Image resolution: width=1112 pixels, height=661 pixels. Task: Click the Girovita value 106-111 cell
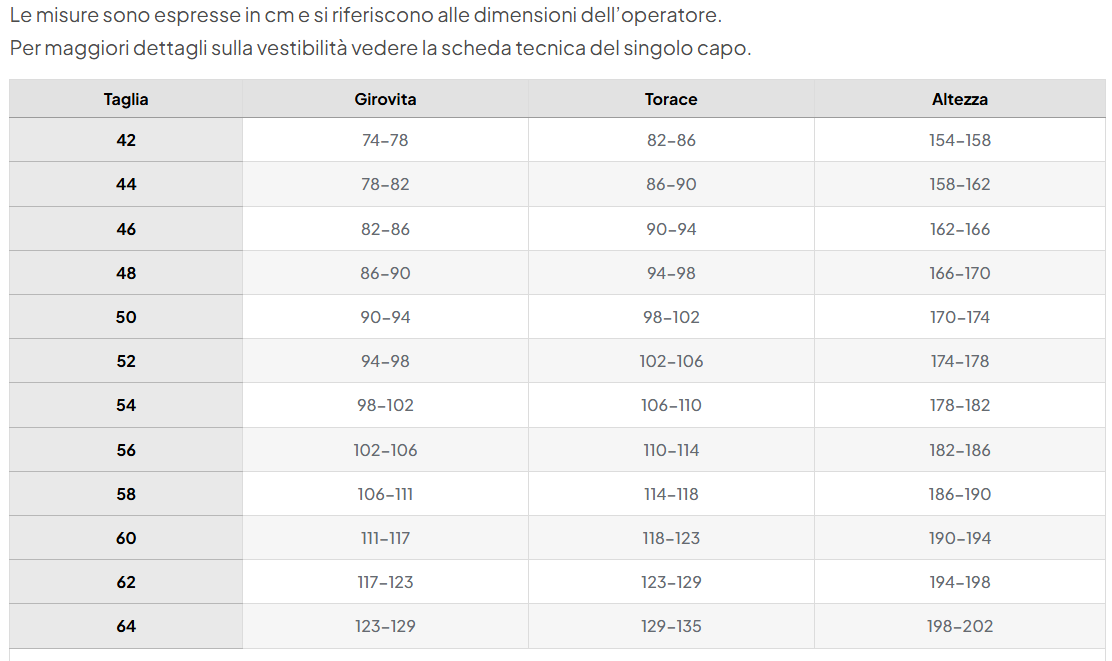[x=385, y=494]
